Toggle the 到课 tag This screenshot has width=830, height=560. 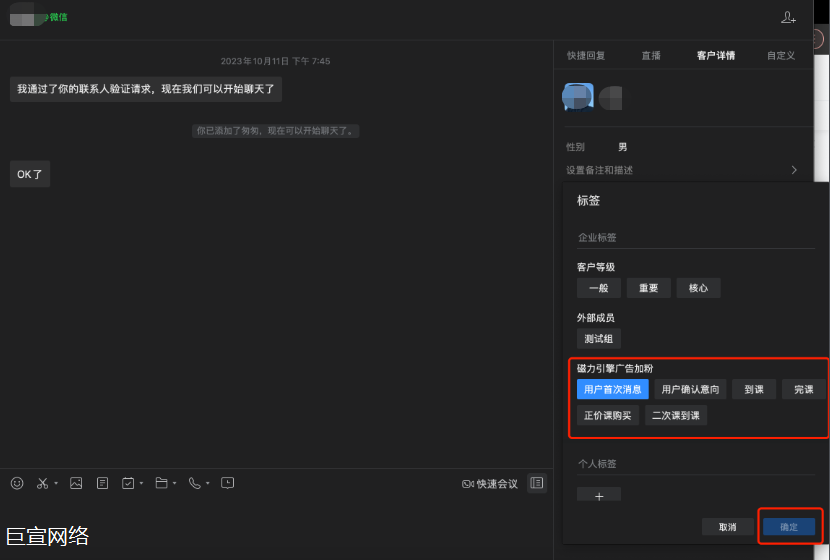(754, 390)
